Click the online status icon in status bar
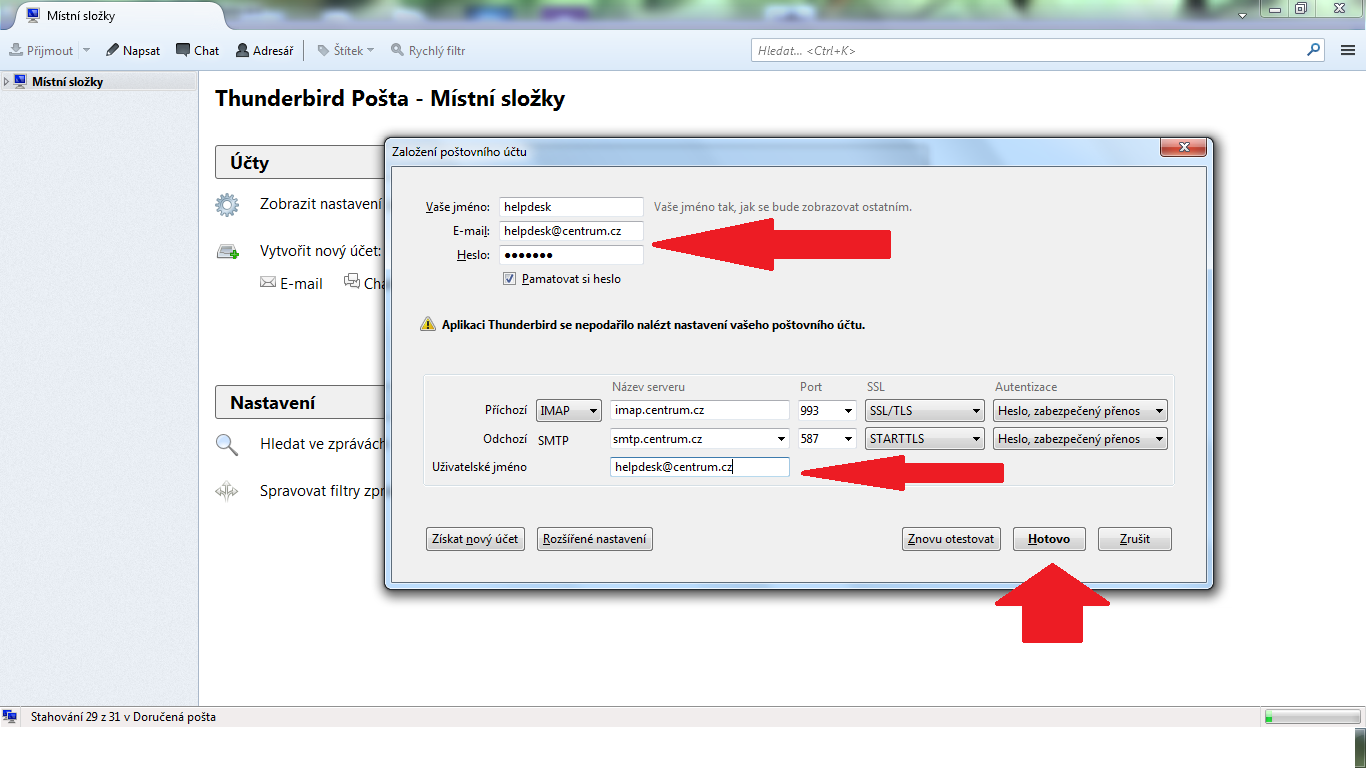The image size is (1366, 768). tap(10, 717)
